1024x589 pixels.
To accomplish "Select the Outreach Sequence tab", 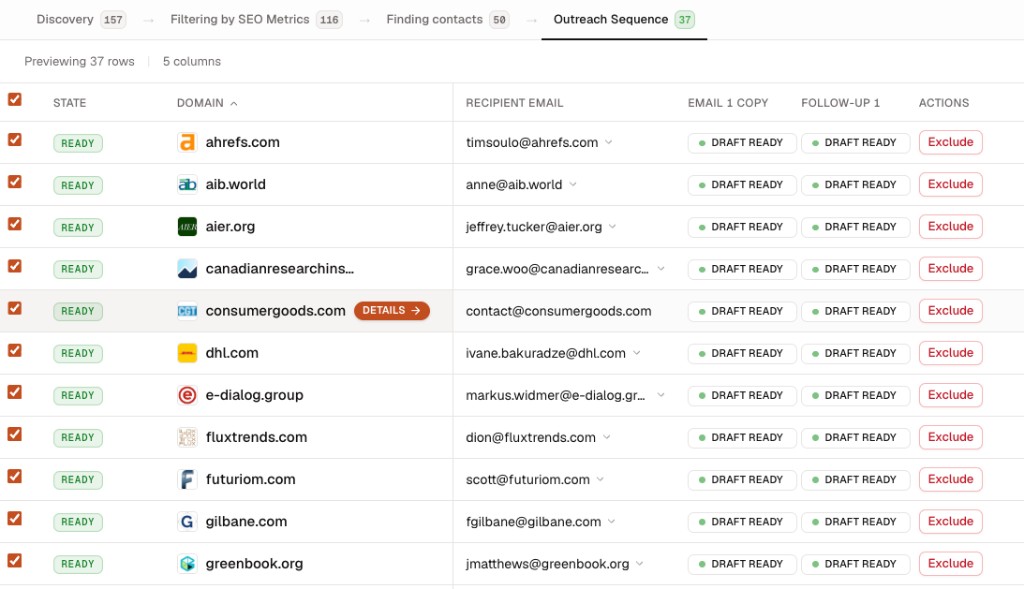I will [624, 20].
